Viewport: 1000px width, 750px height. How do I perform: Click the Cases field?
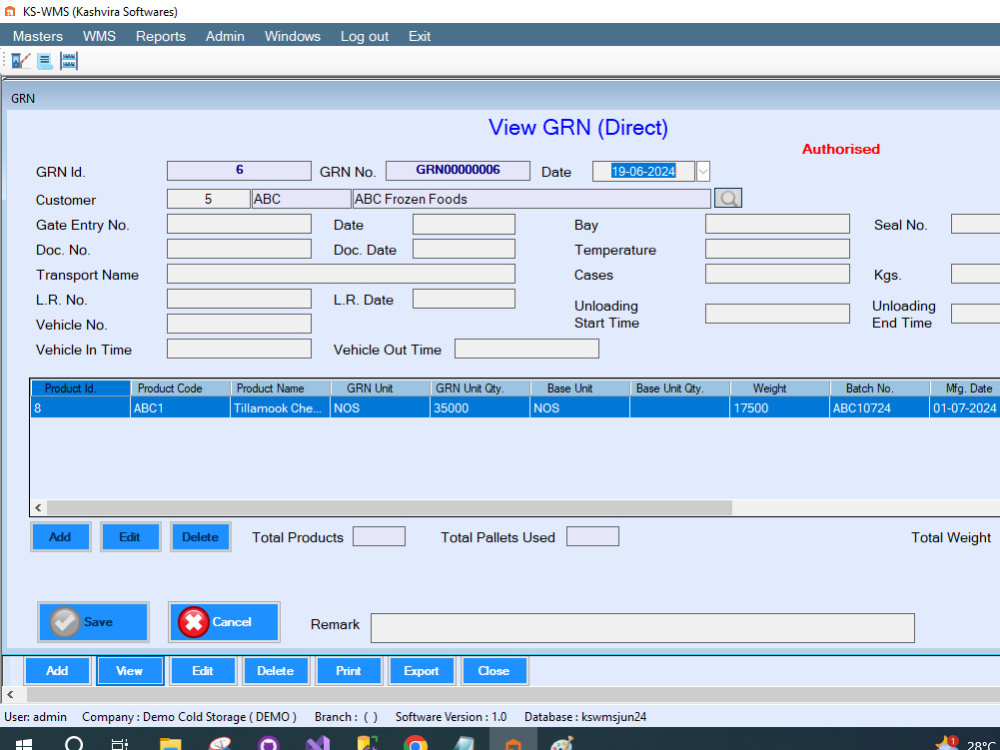777,274
